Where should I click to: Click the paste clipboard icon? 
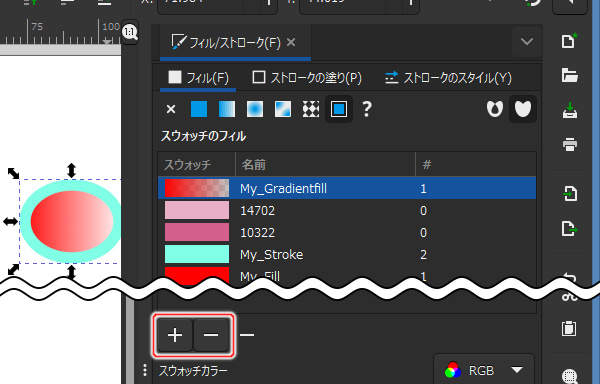point(569,329)
